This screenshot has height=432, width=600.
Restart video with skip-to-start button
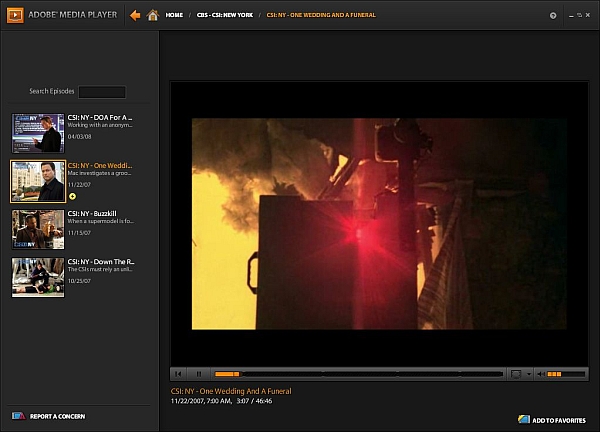point(178,374)
